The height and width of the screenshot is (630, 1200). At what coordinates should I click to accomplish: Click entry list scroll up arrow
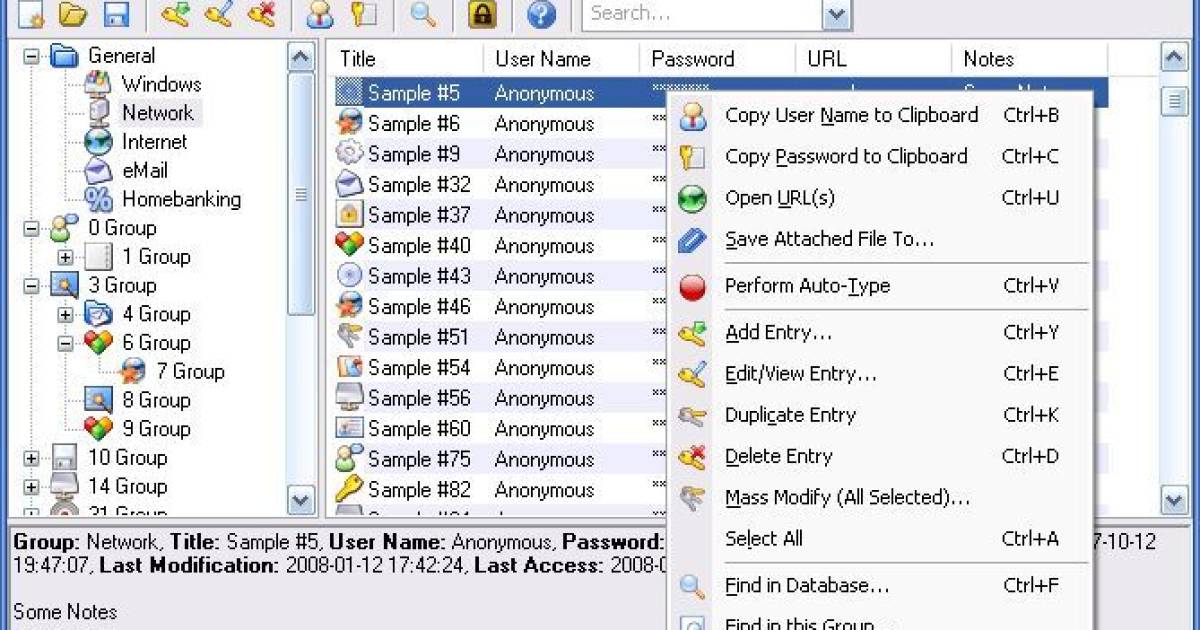pyautogui.click(x=1174, y=57)
